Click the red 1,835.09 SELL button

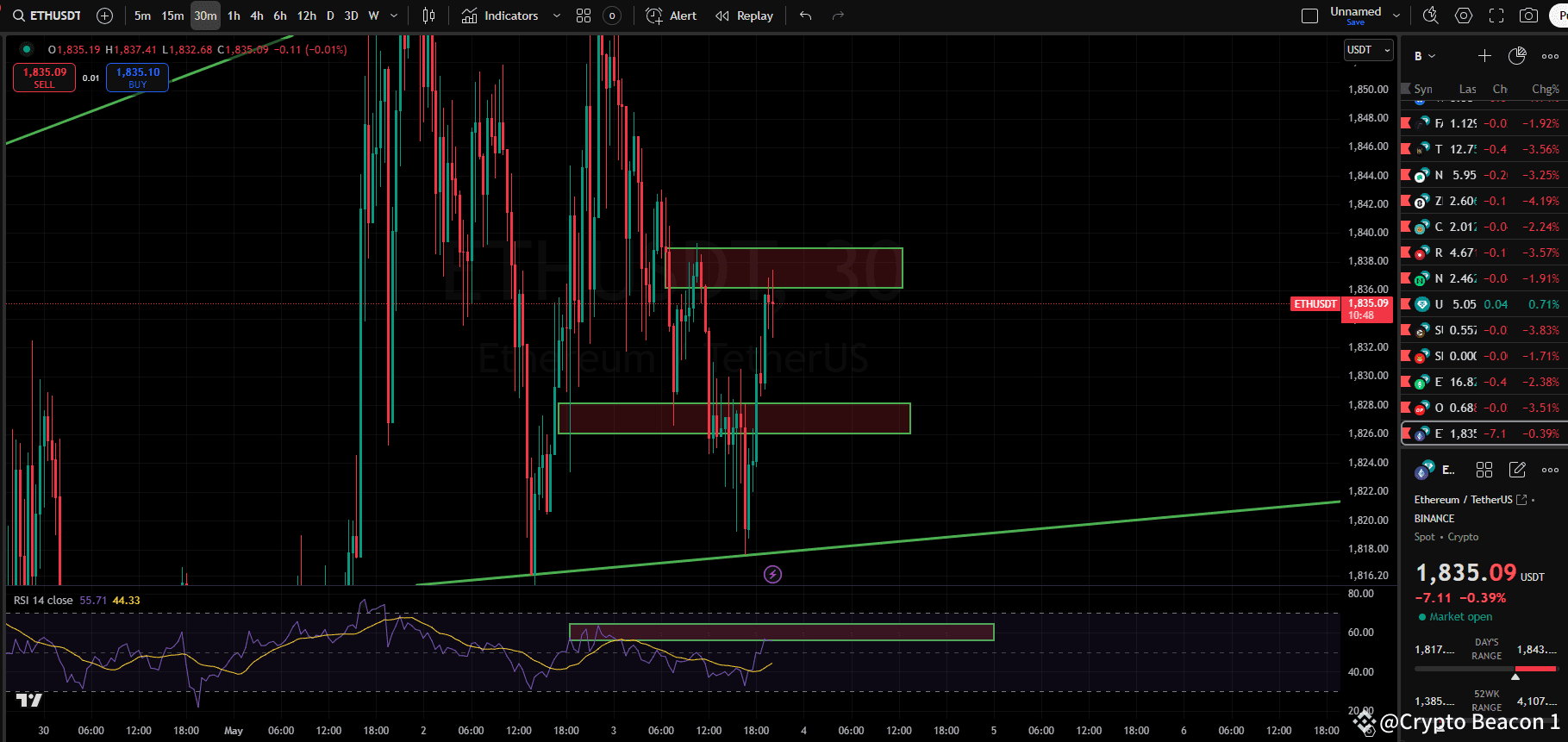[x=44, y=78]
